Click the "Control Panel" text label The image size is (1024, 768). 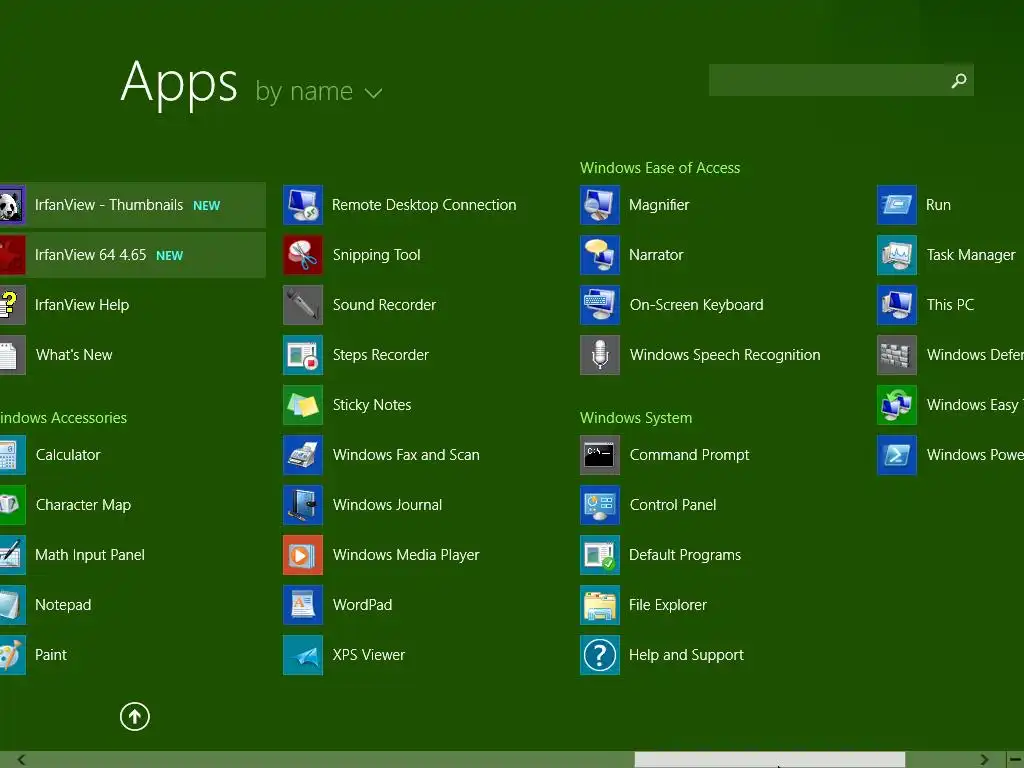point(673,505)
